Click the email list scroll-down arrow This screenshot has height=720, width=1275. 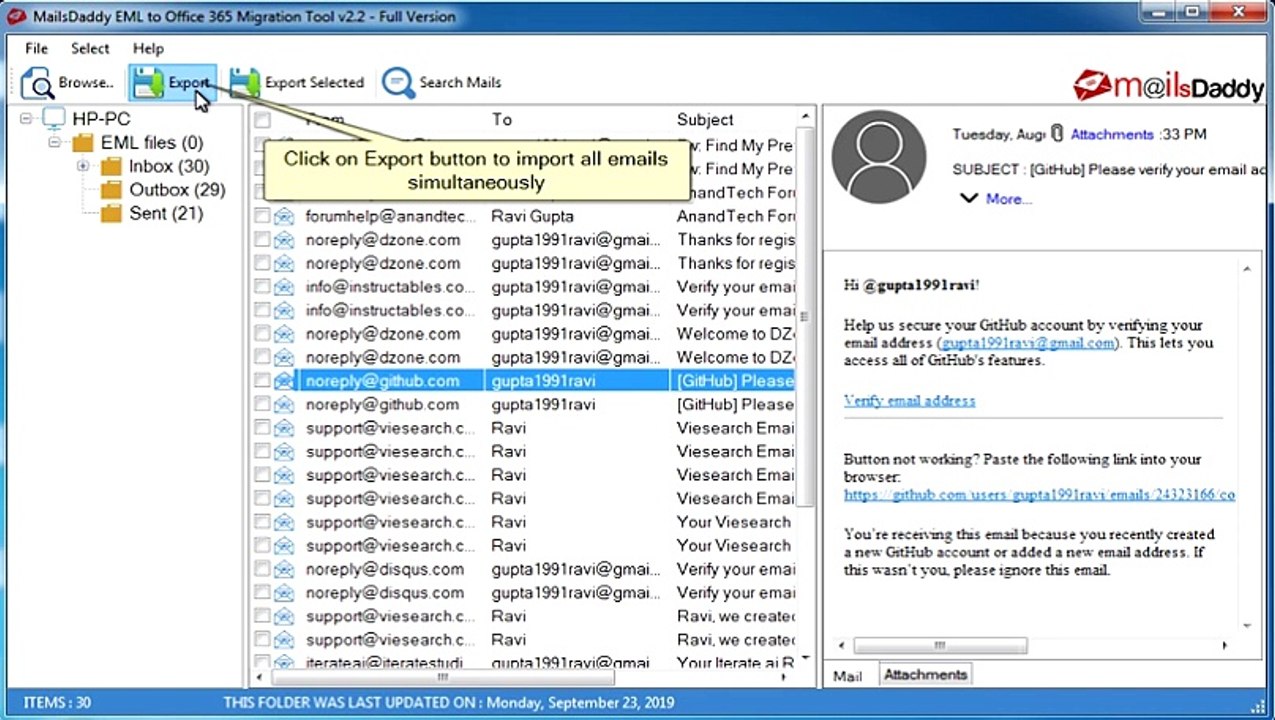pyautogui.click(x=803, y=660)
